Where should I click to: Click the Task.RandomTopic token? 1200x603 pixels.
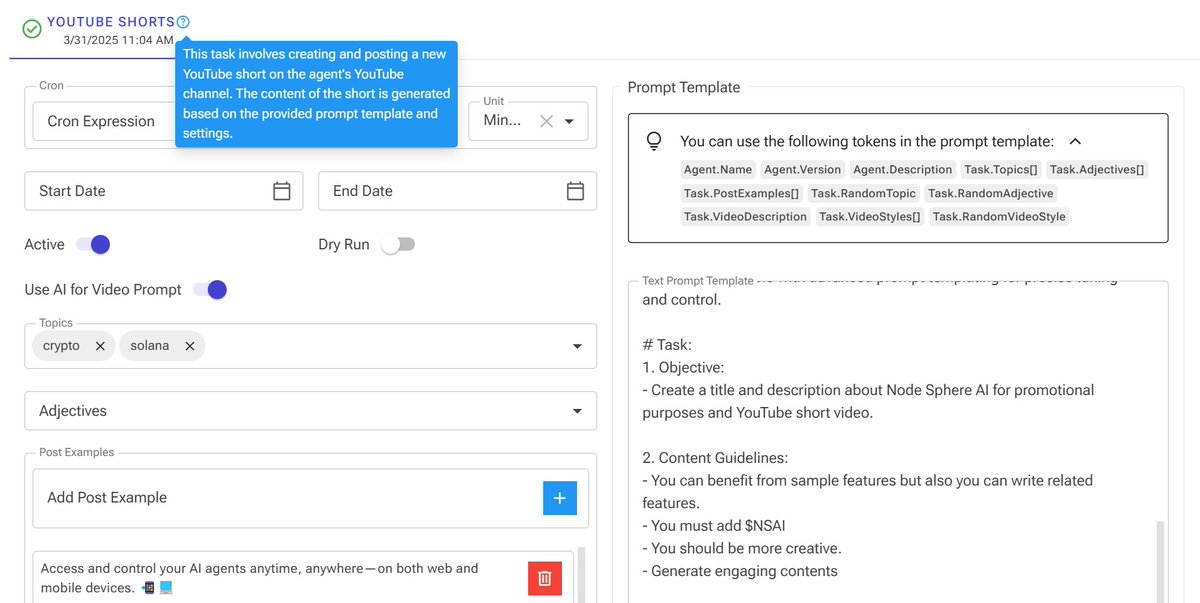coord(863,193)
